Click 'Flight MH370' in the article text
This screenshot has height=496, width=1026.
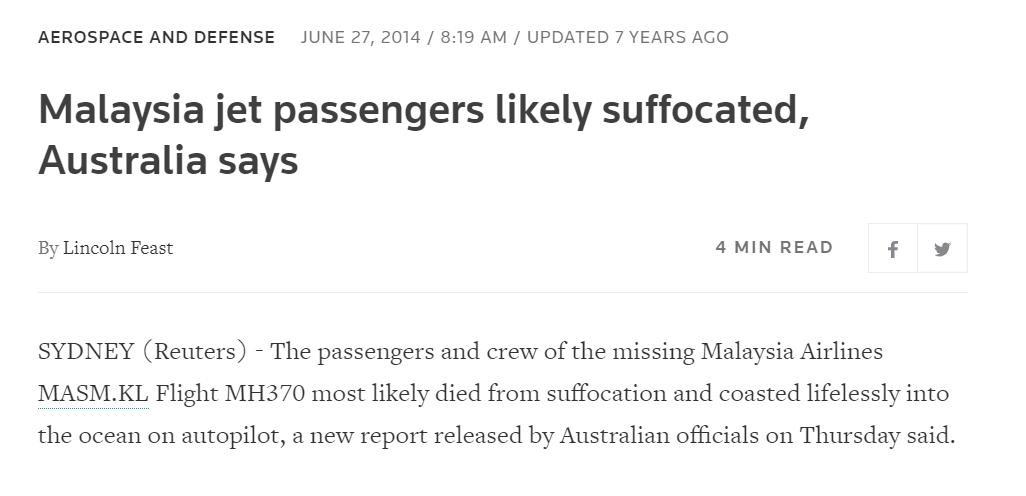[x=230, y=393]
